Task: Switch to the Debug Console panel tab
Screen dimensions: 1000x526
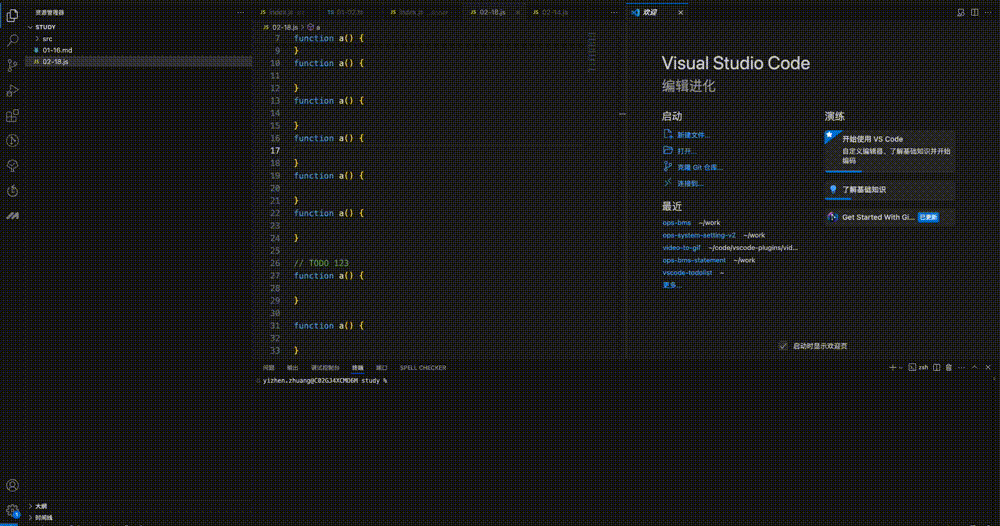Action: (x=325, y=368)
